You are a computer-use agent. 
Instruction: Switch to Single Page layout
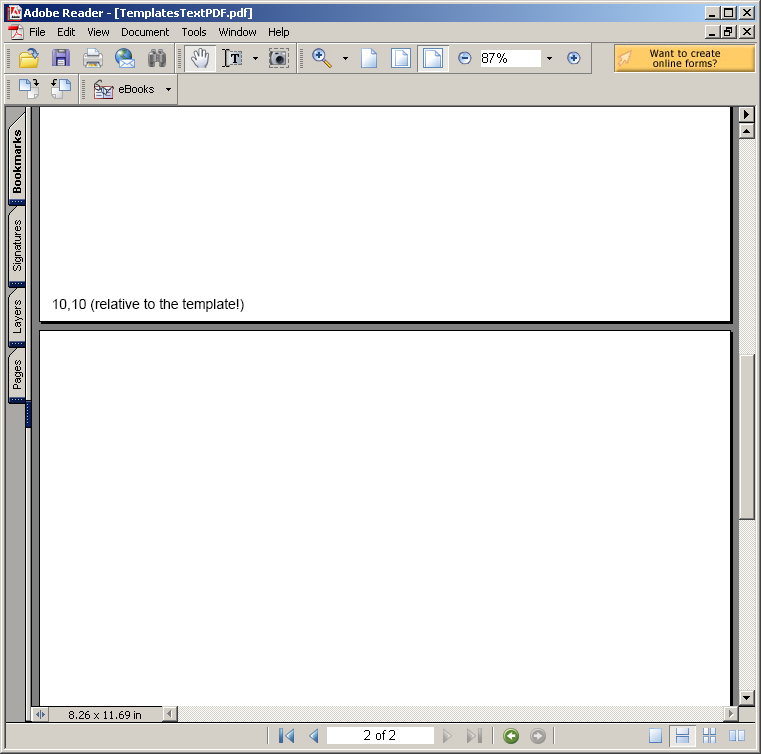pos(655,736)
